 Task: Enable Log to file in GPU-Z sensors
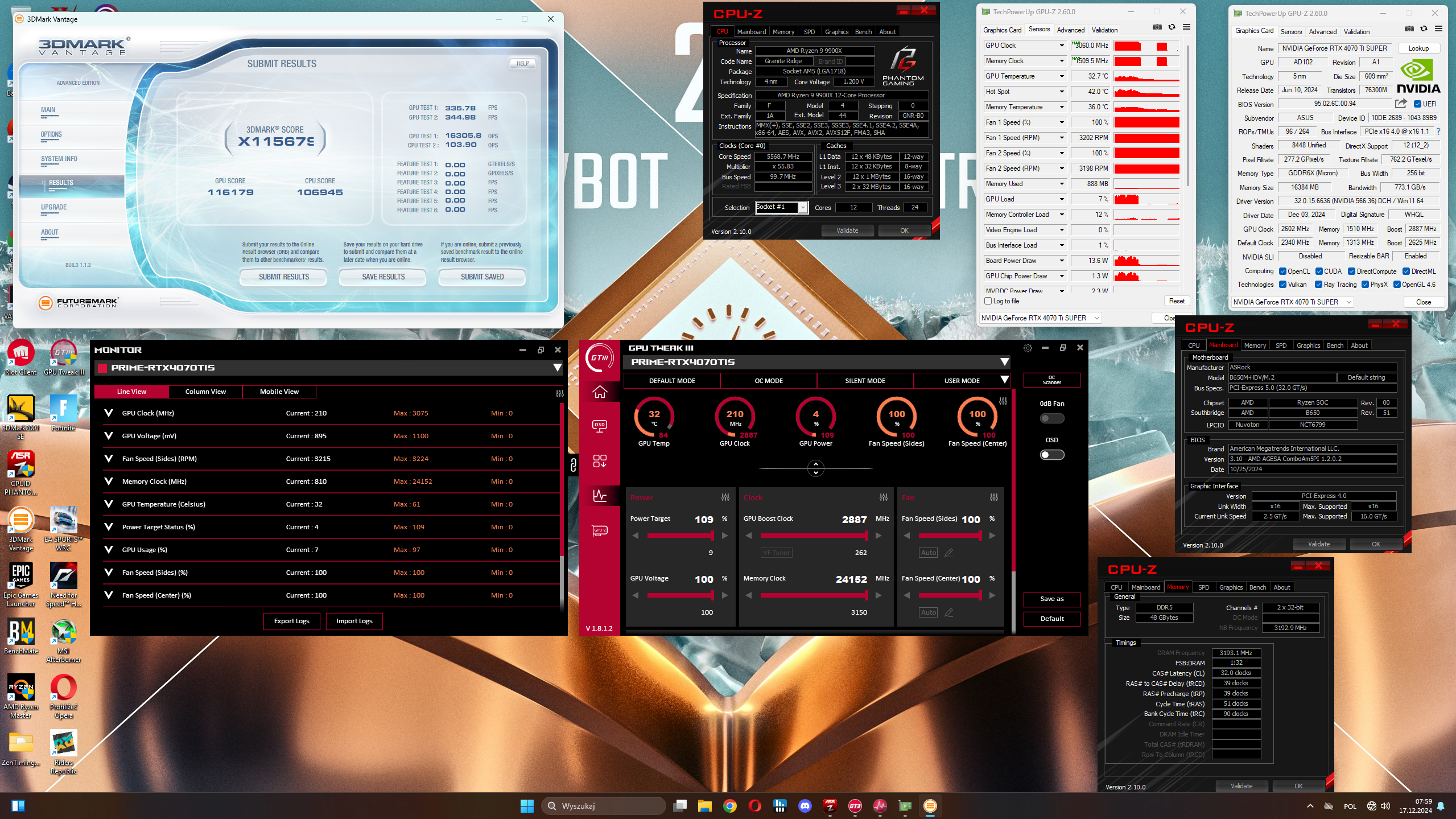[988, 301]
